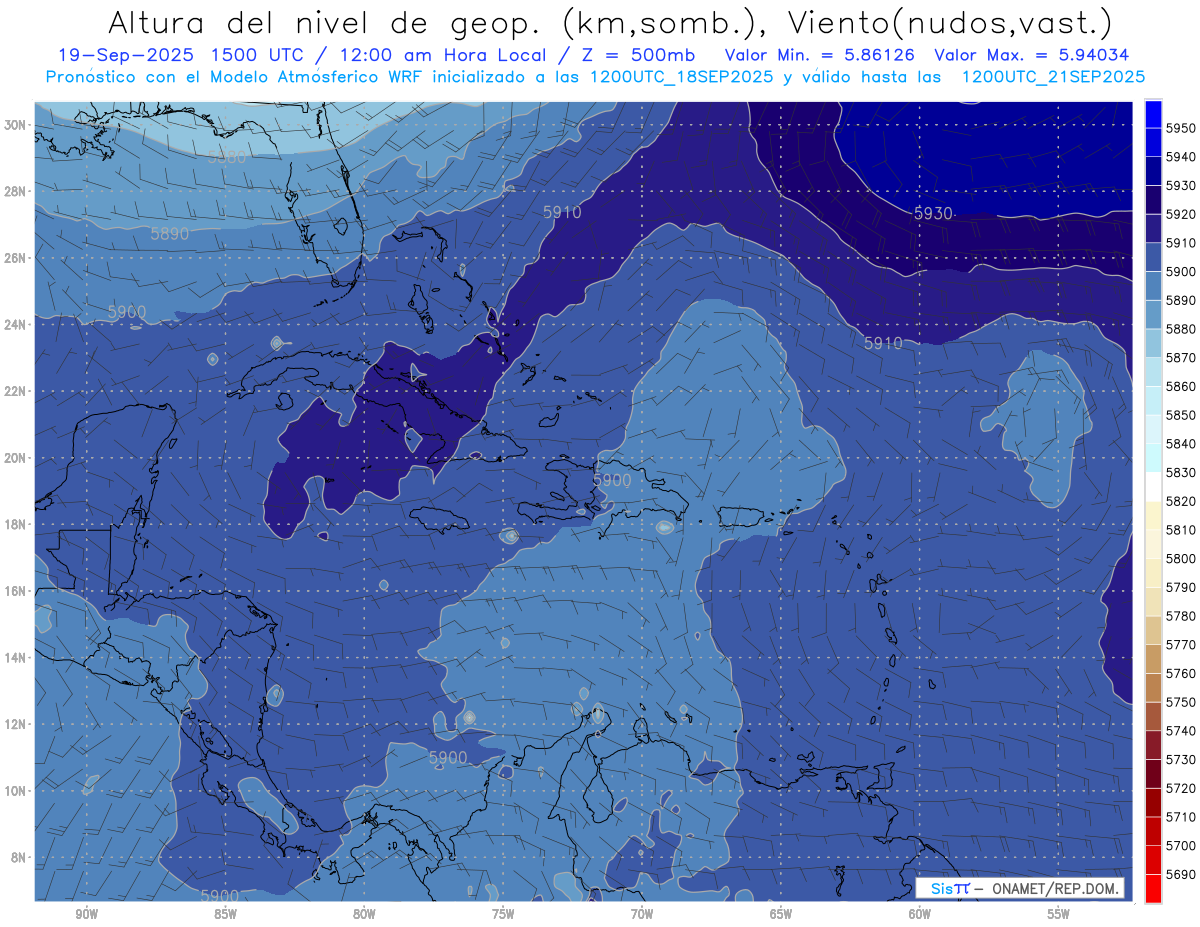Click the bright red swatch at colorbar bottom
This screenshot has height=927, width=1200.
pyautogui.click(x=1153, y=888)
